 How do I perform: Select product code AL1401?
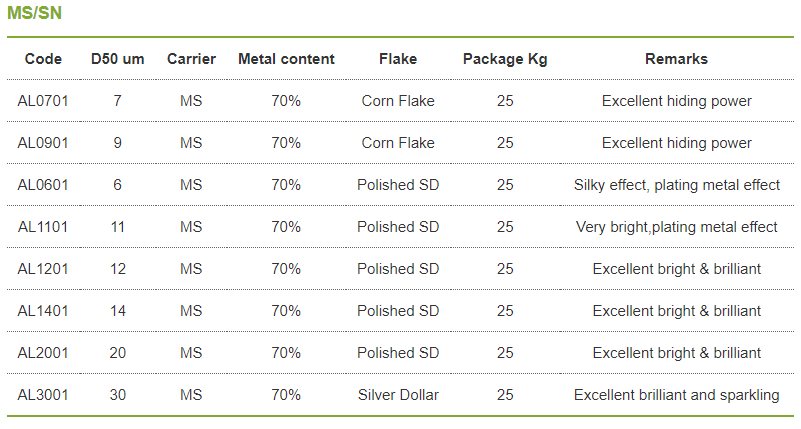(x=43, y=311)
